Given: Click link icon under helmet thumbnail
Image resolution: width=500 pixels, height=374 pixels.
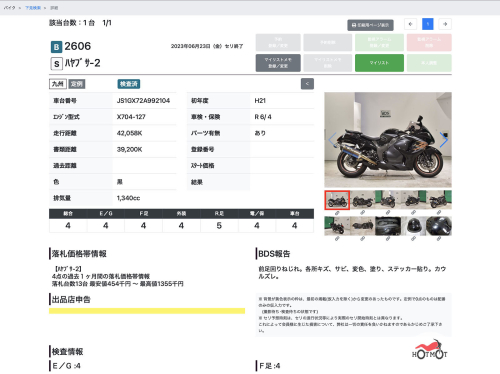Looking at the screenshot, I should coord(413,239).
